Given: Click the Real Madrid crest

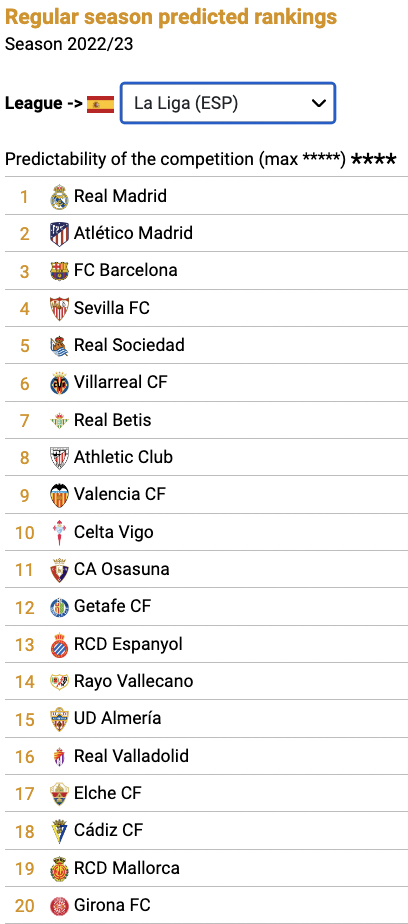Looking at the screenshot, I should coord(60,196).
